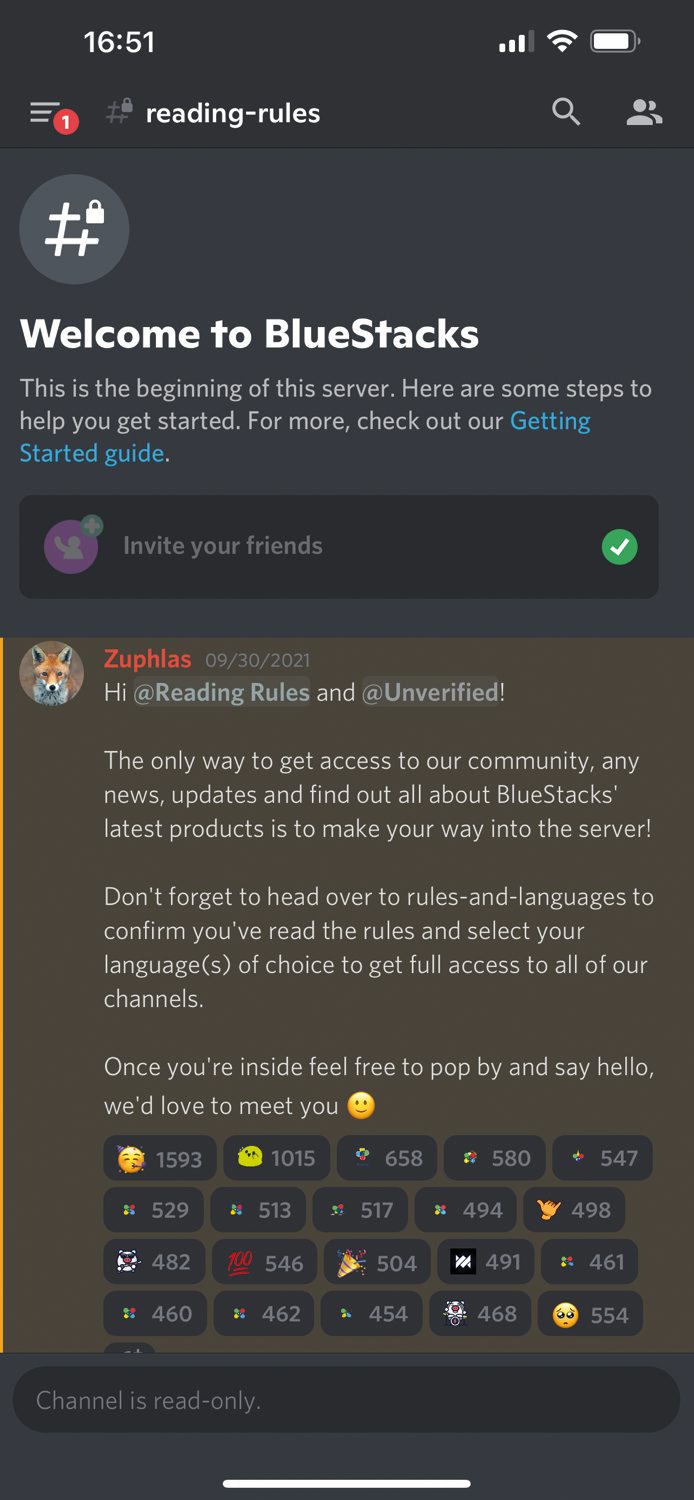Tap the @Unverified role mention

click(x=430, y=692)
